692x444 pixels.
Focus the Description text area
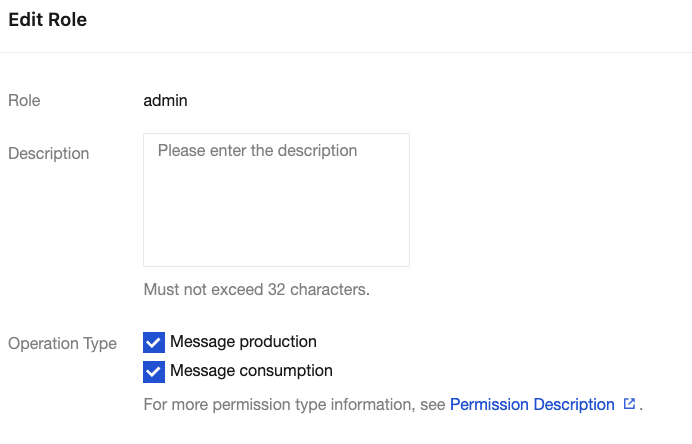click(x=276, y=200)
